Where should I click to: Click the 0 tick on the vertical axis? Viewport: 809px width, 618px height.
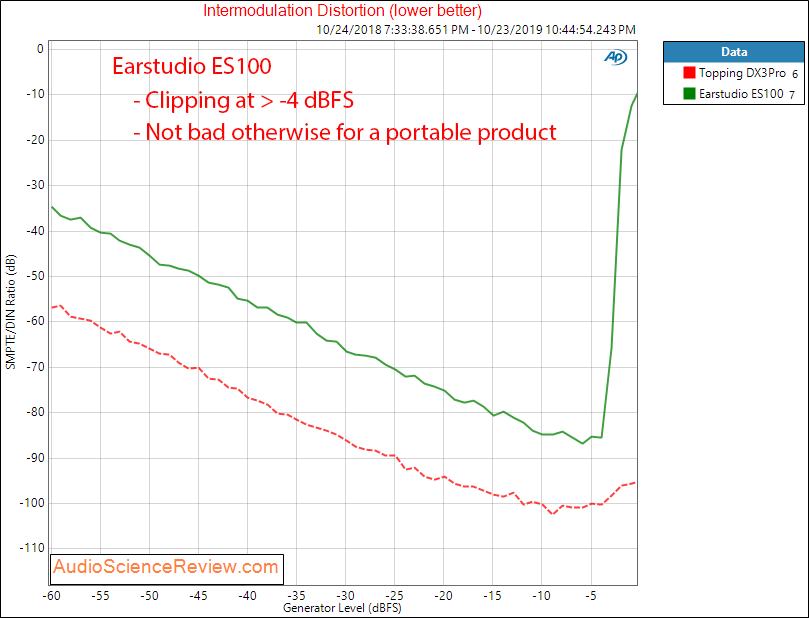coord(40,49)
